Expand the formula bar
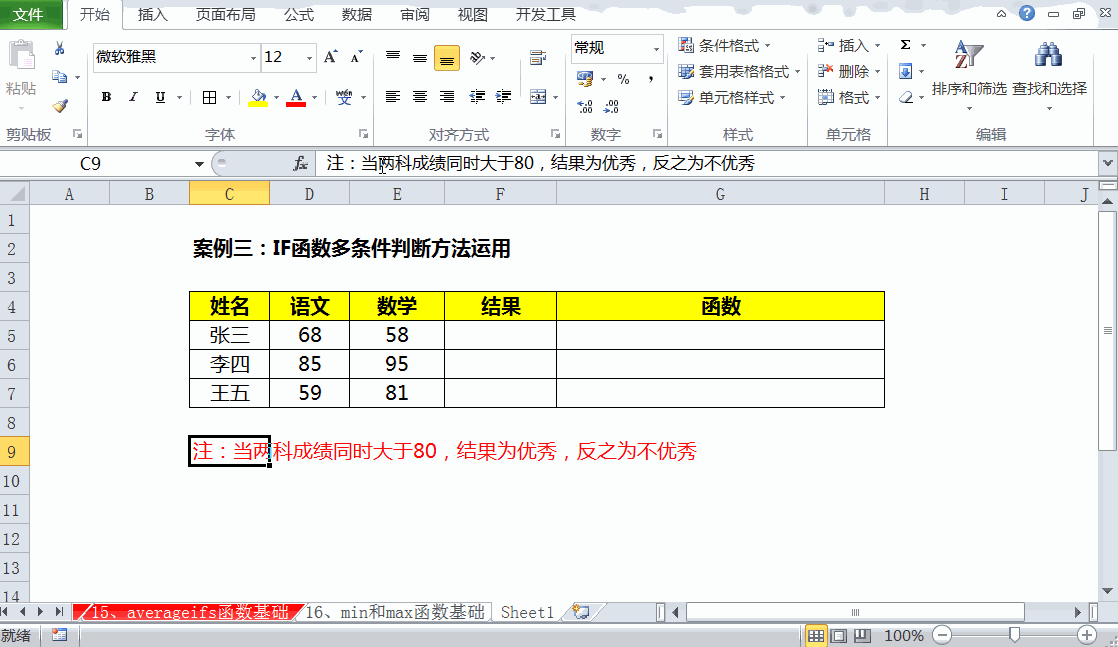 [1107, 163]
